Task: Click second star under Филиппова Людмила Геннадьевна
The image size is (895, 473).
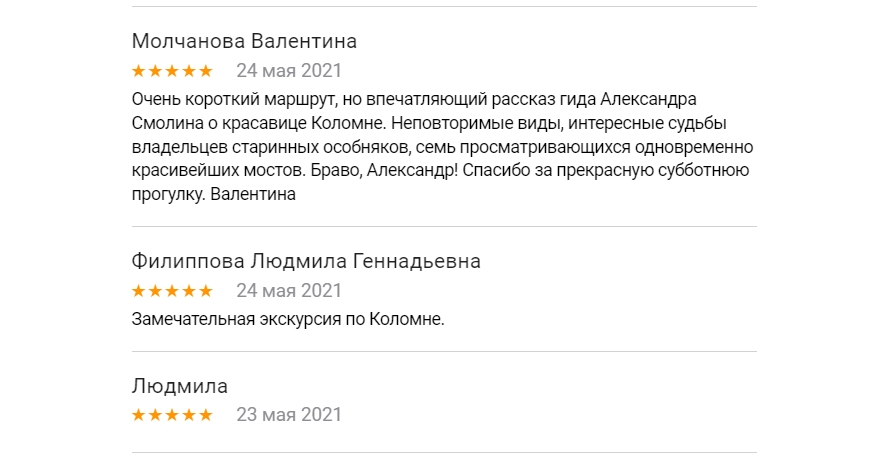Action: (155, 291)
